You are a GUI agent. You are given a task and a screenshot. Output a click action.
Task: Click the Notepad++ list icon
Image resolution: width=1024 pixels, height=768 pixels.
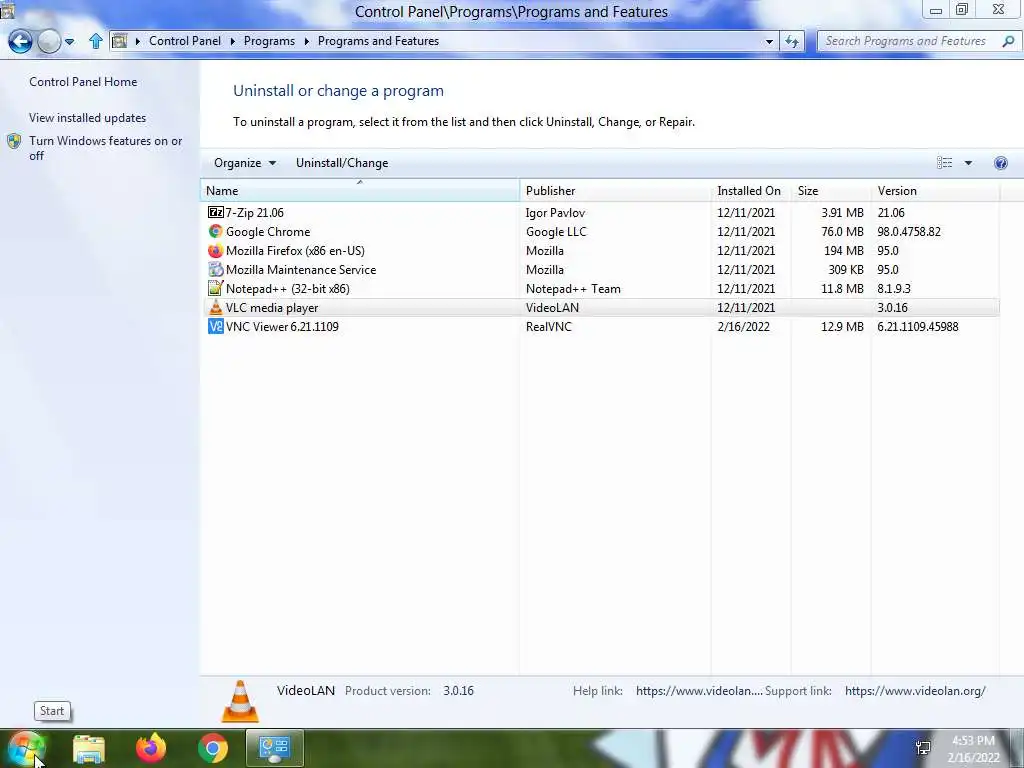[216, 288]
